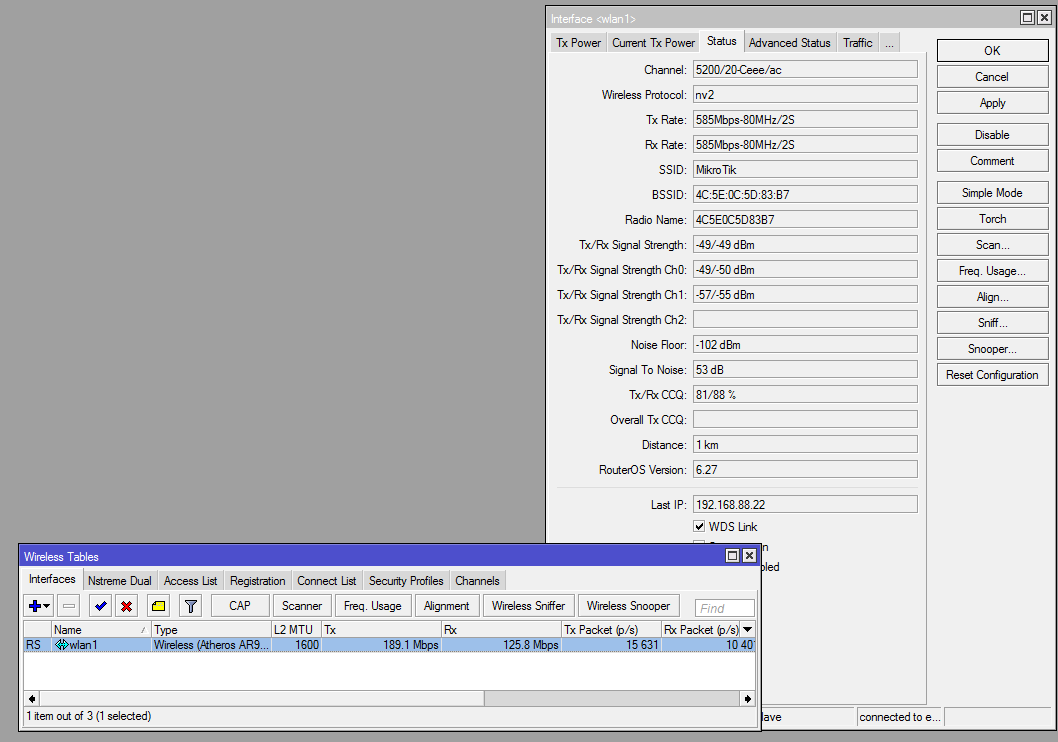1058x742 pixels.
Task: Open the Advanced Status tab
Action: [x=789, y=43]
